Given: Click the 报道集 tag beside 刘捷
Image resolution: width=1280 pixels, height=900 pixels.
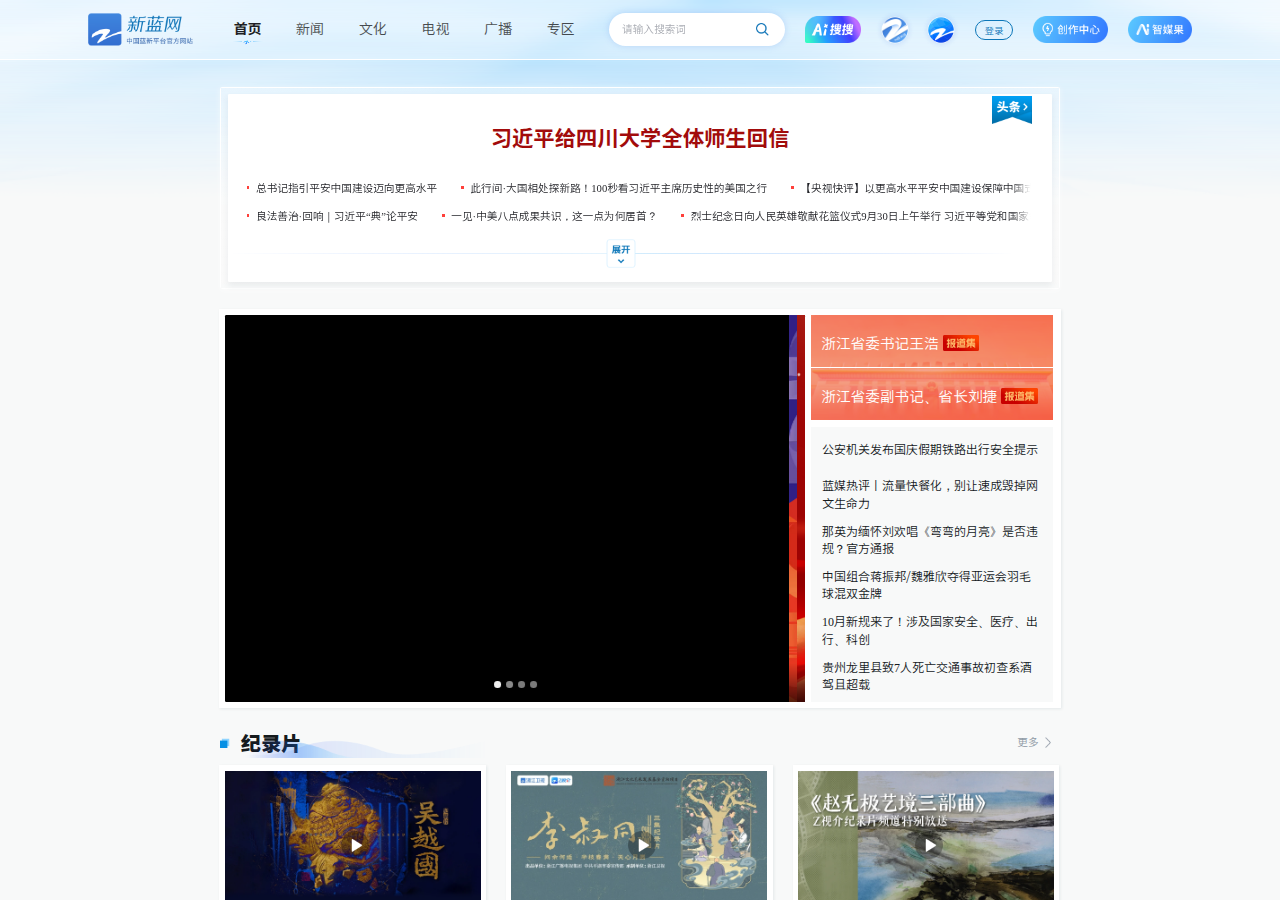Looking at the screenshot, I should point(1019,396).
